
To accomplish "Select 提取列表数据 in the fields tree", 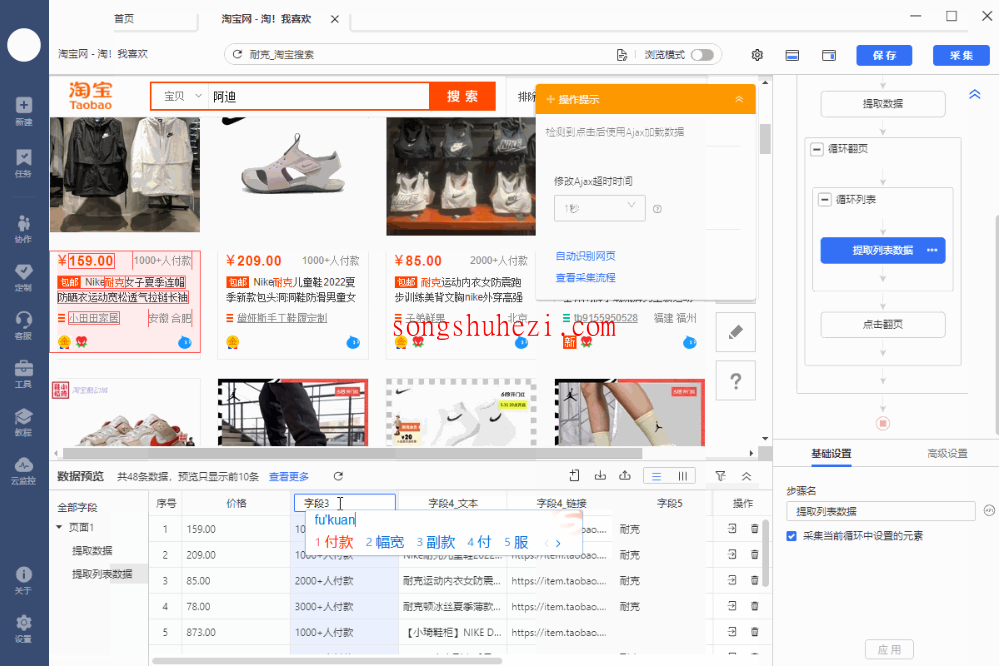I will 102,574.
